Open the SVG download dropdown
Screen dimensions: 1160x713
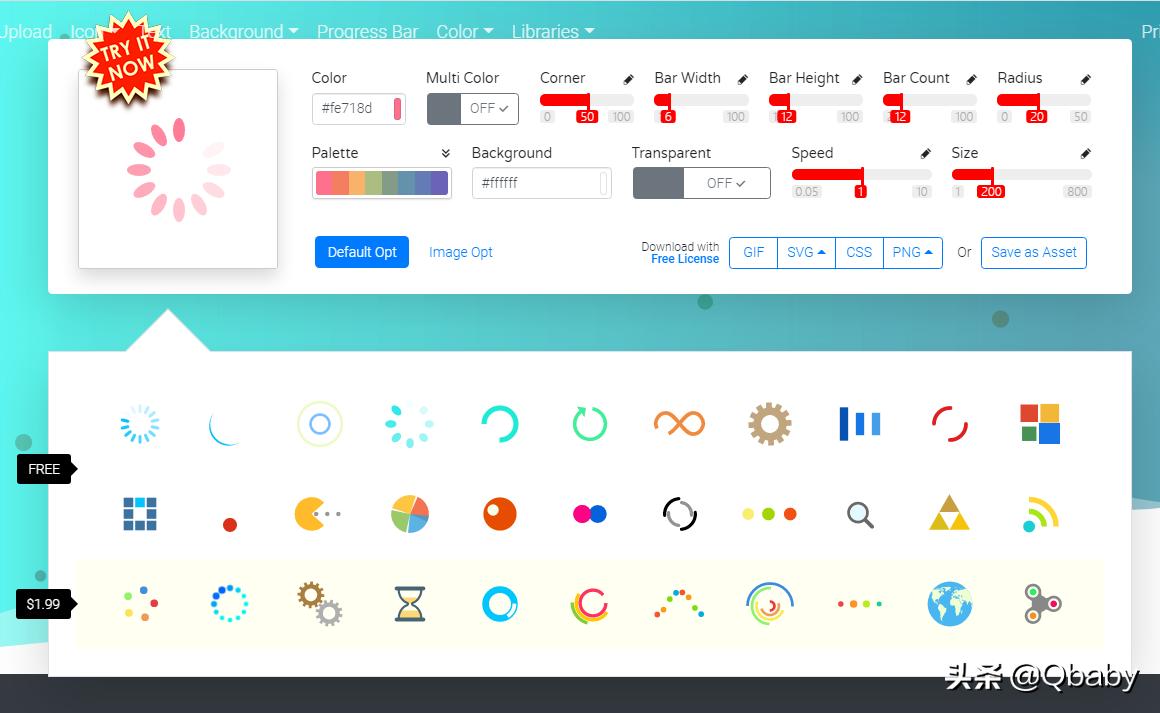point(806,253)
